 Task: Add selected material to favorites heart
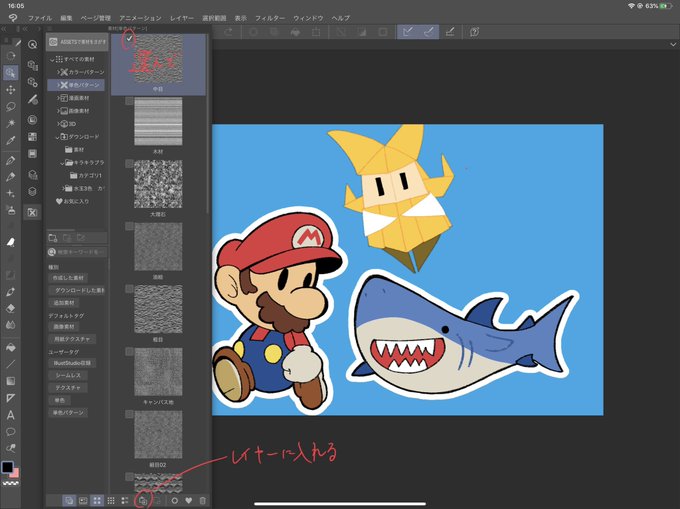pyautogui.click(x=189, y=501)
